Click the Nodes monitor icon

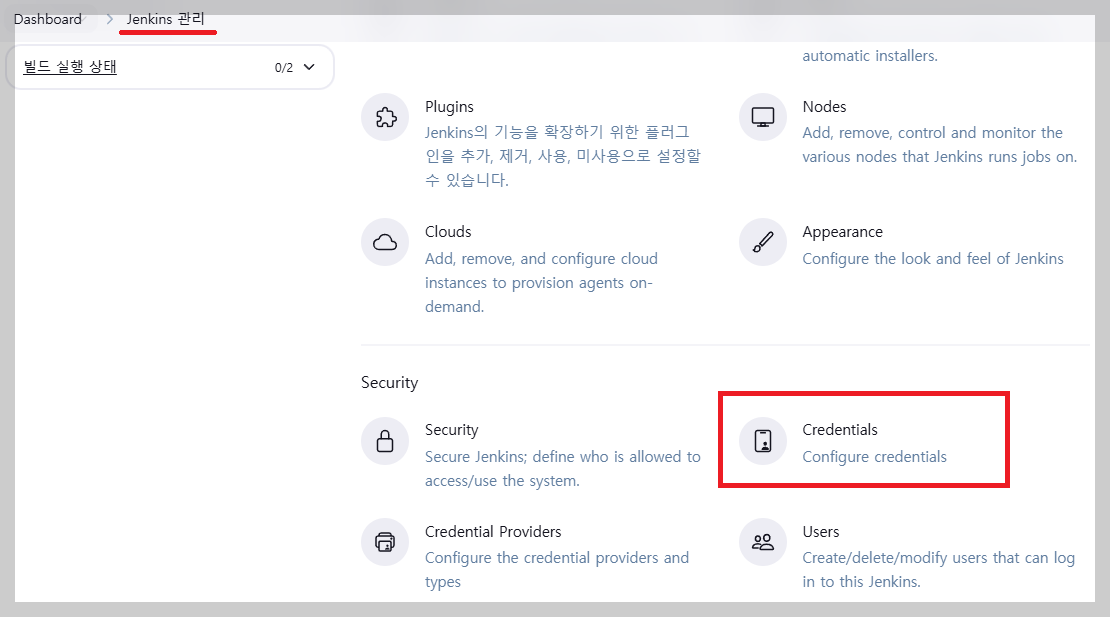pyautogui.click(x=762, y=117)
